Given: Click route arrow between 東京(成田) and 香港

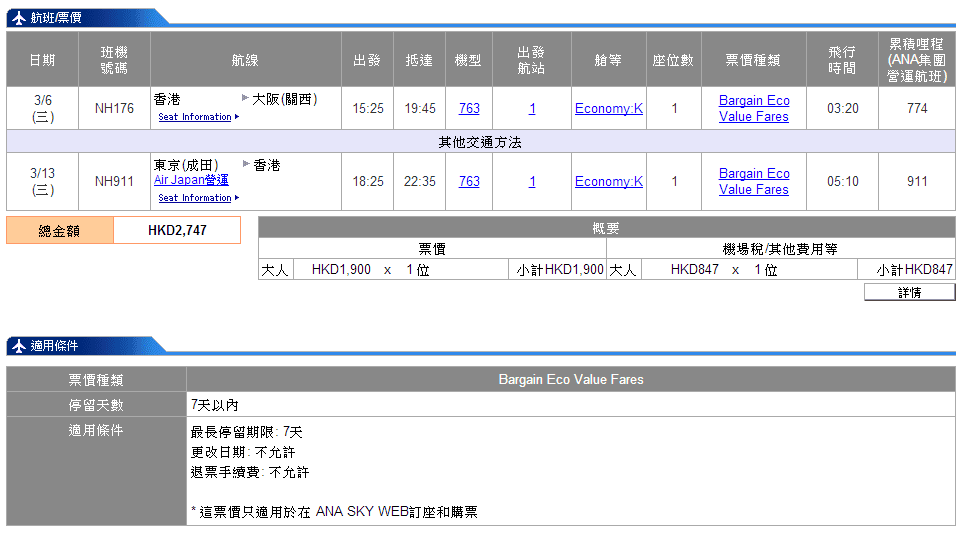Looking at the screenshot, I should [x=246, y=163].
